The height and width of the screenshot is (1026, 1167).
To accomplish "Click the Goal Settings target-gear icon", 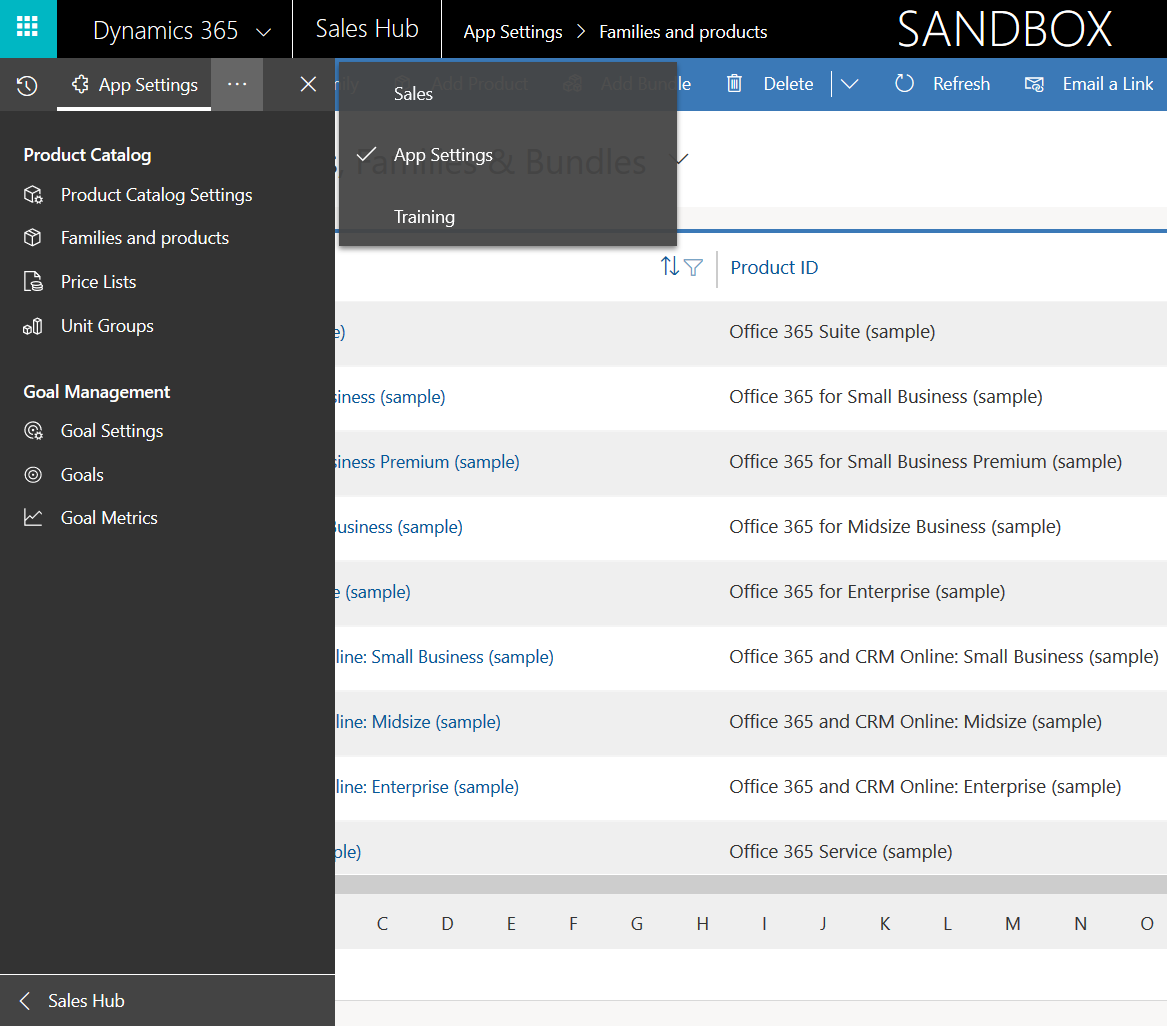I will click(x=33, y=431).
